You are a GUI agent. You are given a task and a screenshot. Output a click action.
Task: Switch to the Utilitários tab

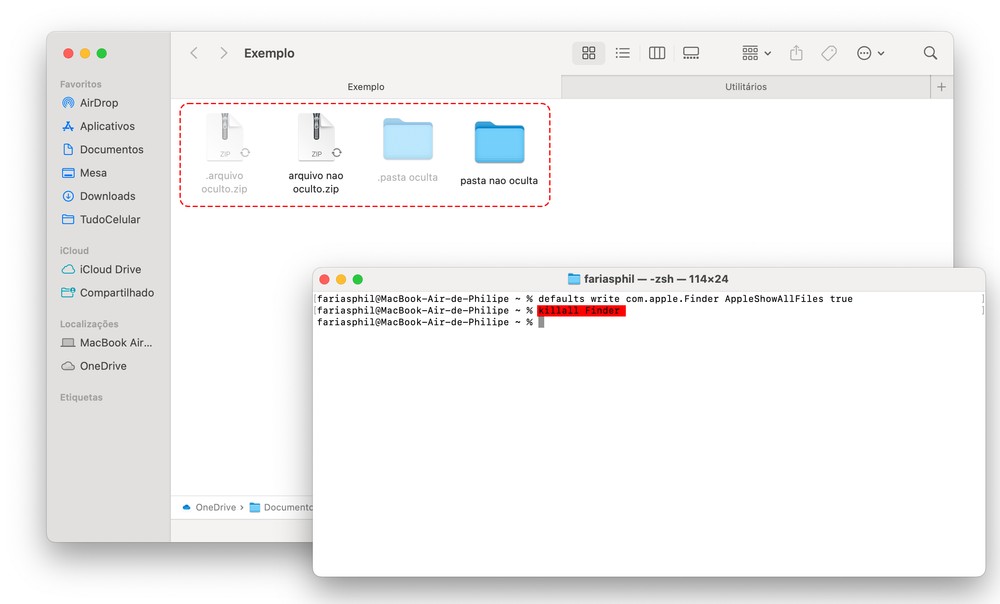745,87
